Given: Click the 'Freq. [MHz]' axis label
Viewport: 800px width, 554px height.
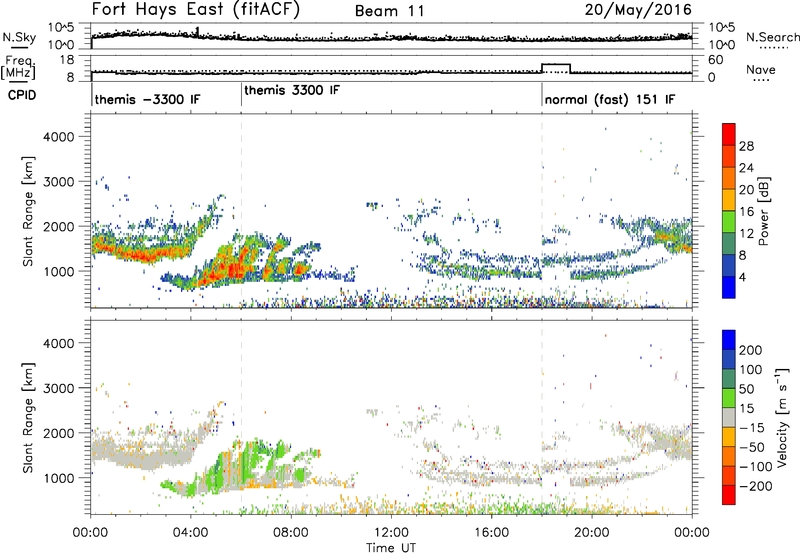Looking at the screenshot, I should [x=18, y=67].
